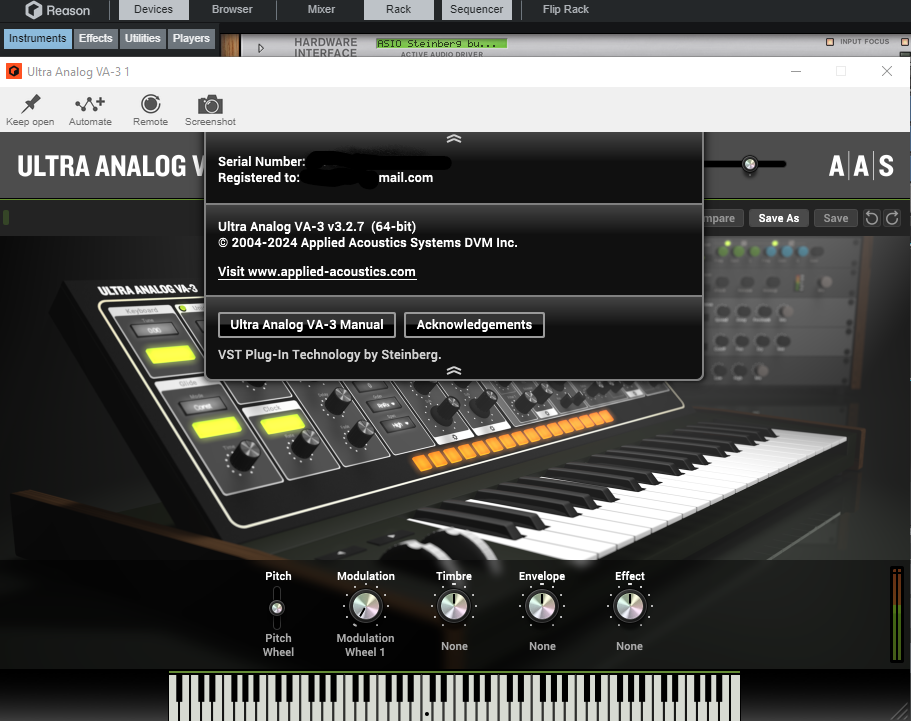Switch to the Effects tab

[x=96, y=39]
